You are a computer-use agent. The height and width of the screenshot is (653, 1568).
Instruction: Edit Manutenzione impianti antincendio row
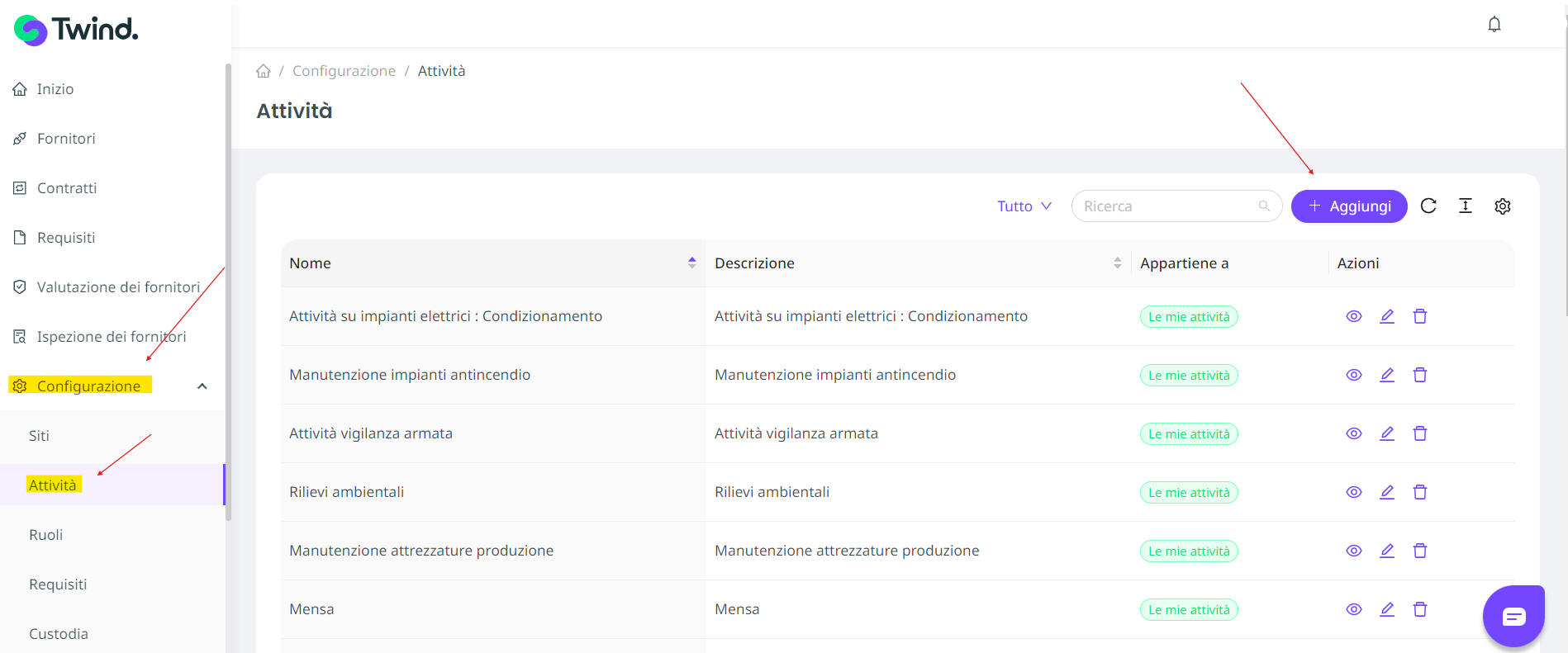coord(1387,375)
